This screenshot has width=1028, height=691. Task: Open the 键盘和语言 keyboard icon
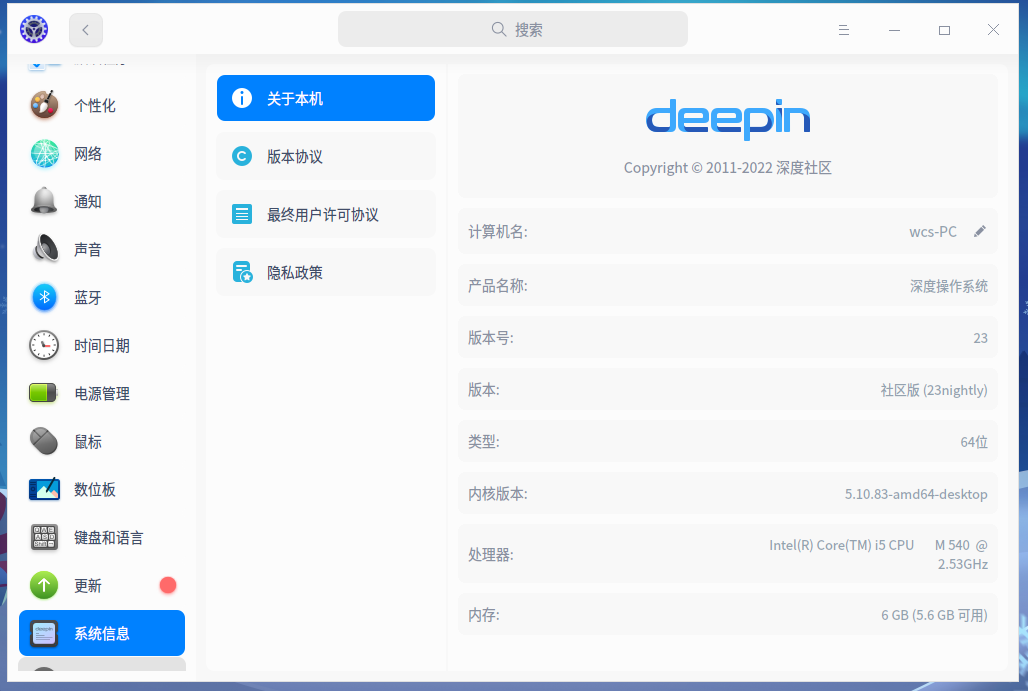pos(44,537)
